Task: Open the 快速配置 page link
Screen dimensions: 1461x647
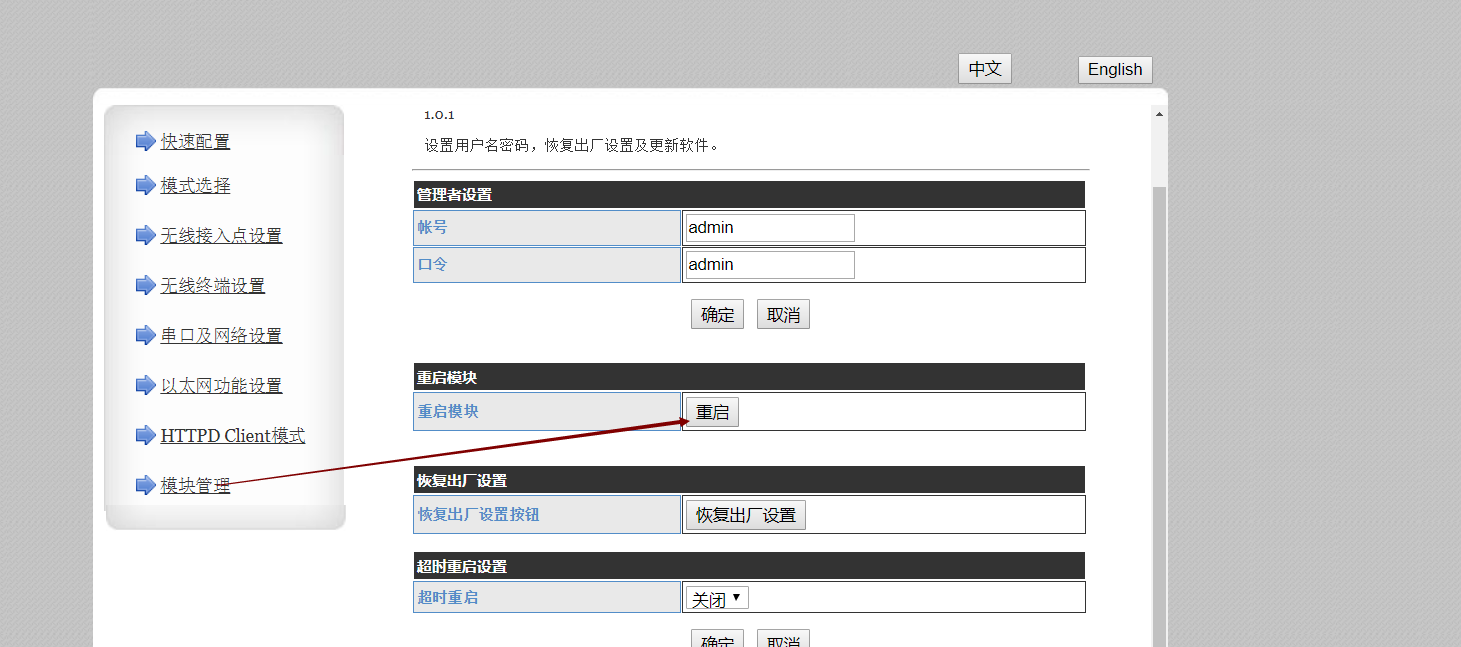Action: tap(195, 142)
